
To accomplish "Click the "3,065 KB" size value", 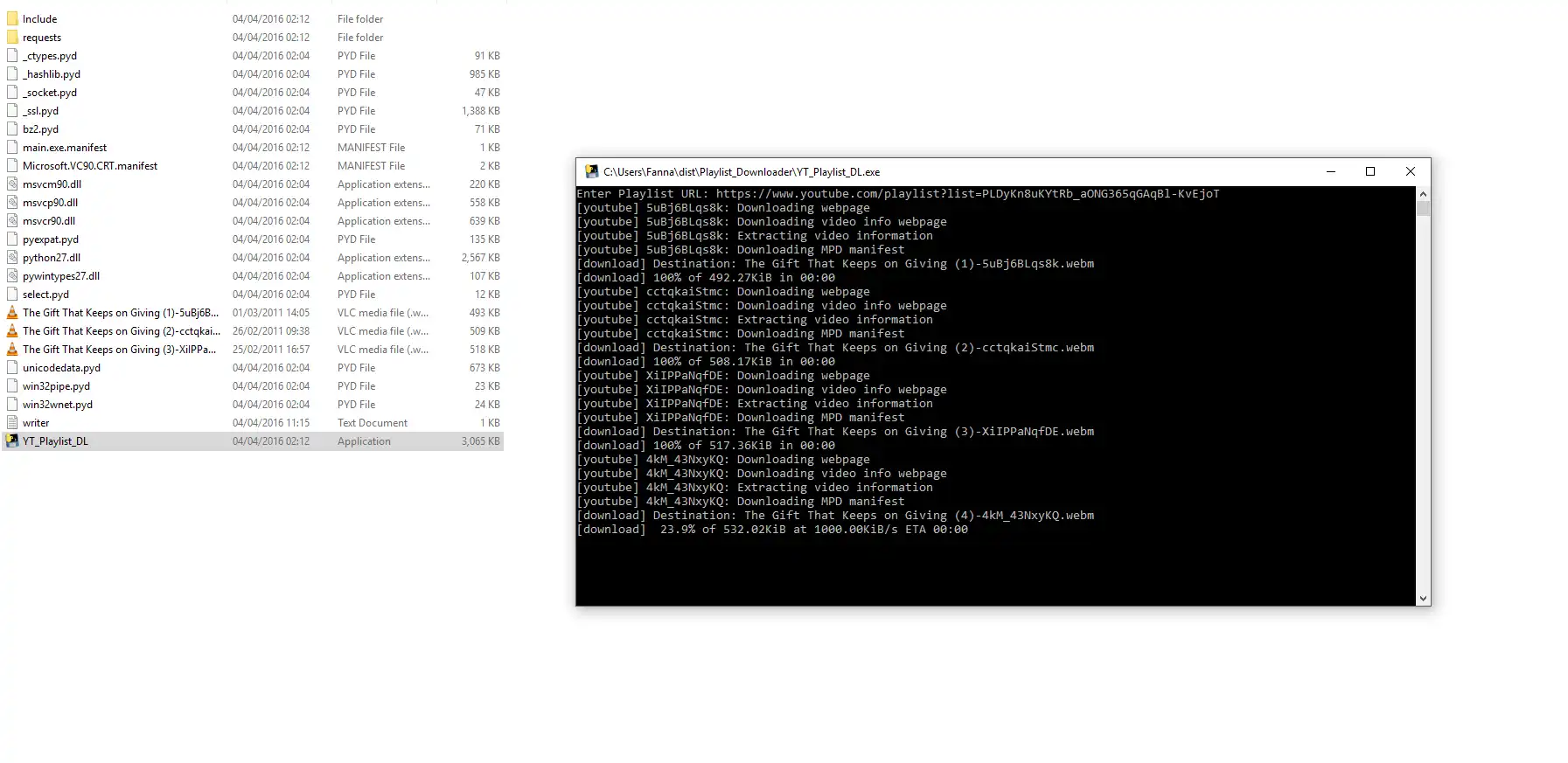I will (x=481, y=441).
